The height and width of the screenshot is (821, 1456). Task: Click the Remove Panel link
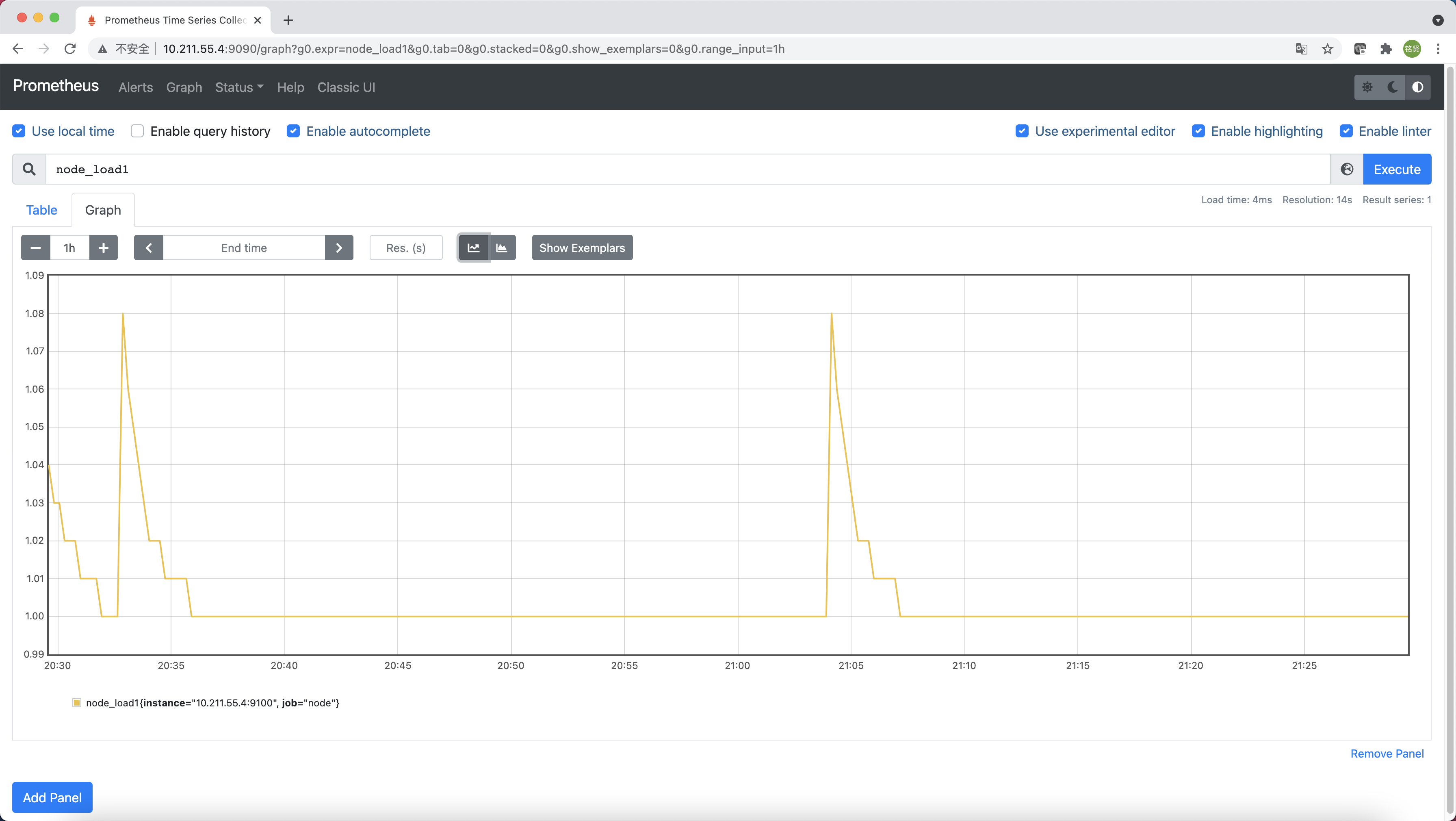[1387, 753]
